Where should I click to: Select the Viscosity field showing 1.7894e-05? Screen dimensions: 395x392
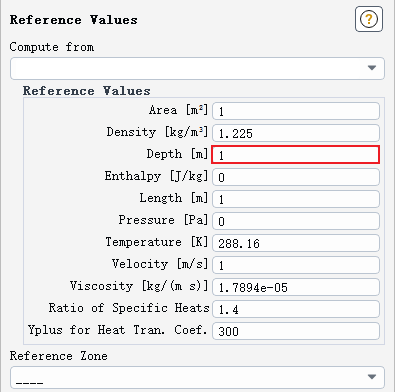pyautogui.click(x=296, y=287)
